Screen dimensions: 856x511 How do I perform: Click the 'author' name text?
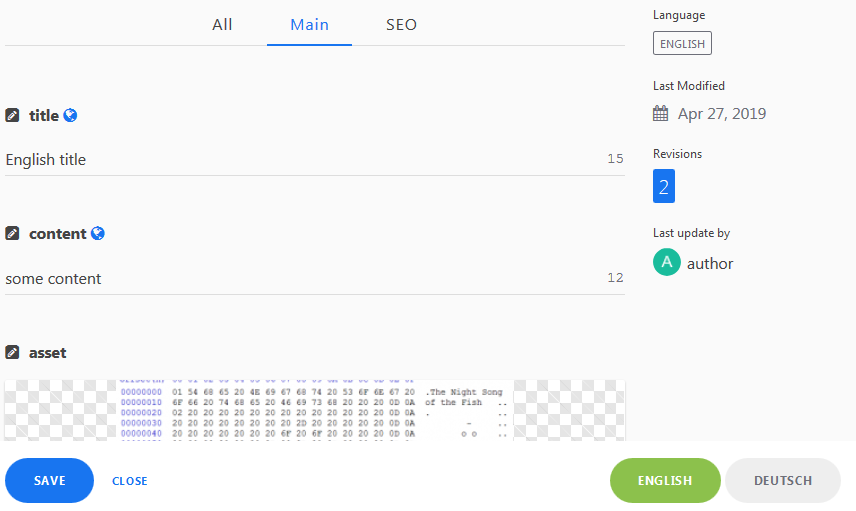710,264
